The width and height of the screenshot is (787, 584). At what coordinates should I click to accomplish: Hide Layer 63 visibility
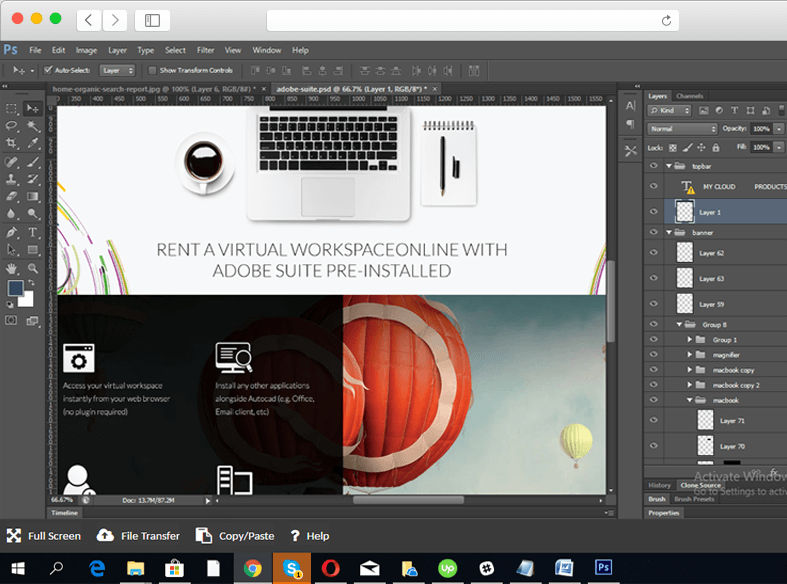tap(653, 278)
